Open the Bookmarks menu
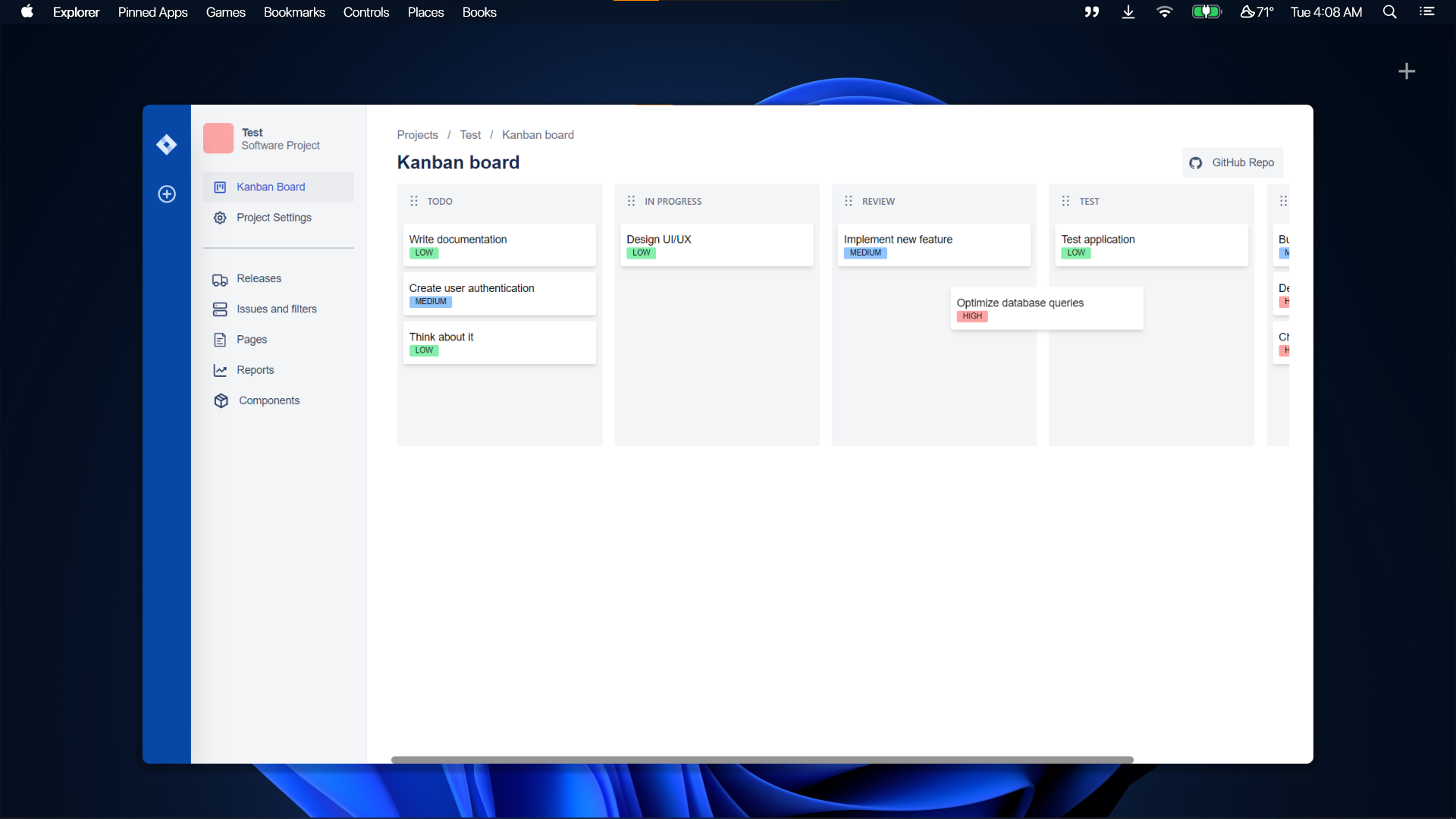This screenshot has height=819, width=1456. pos(293,12)
